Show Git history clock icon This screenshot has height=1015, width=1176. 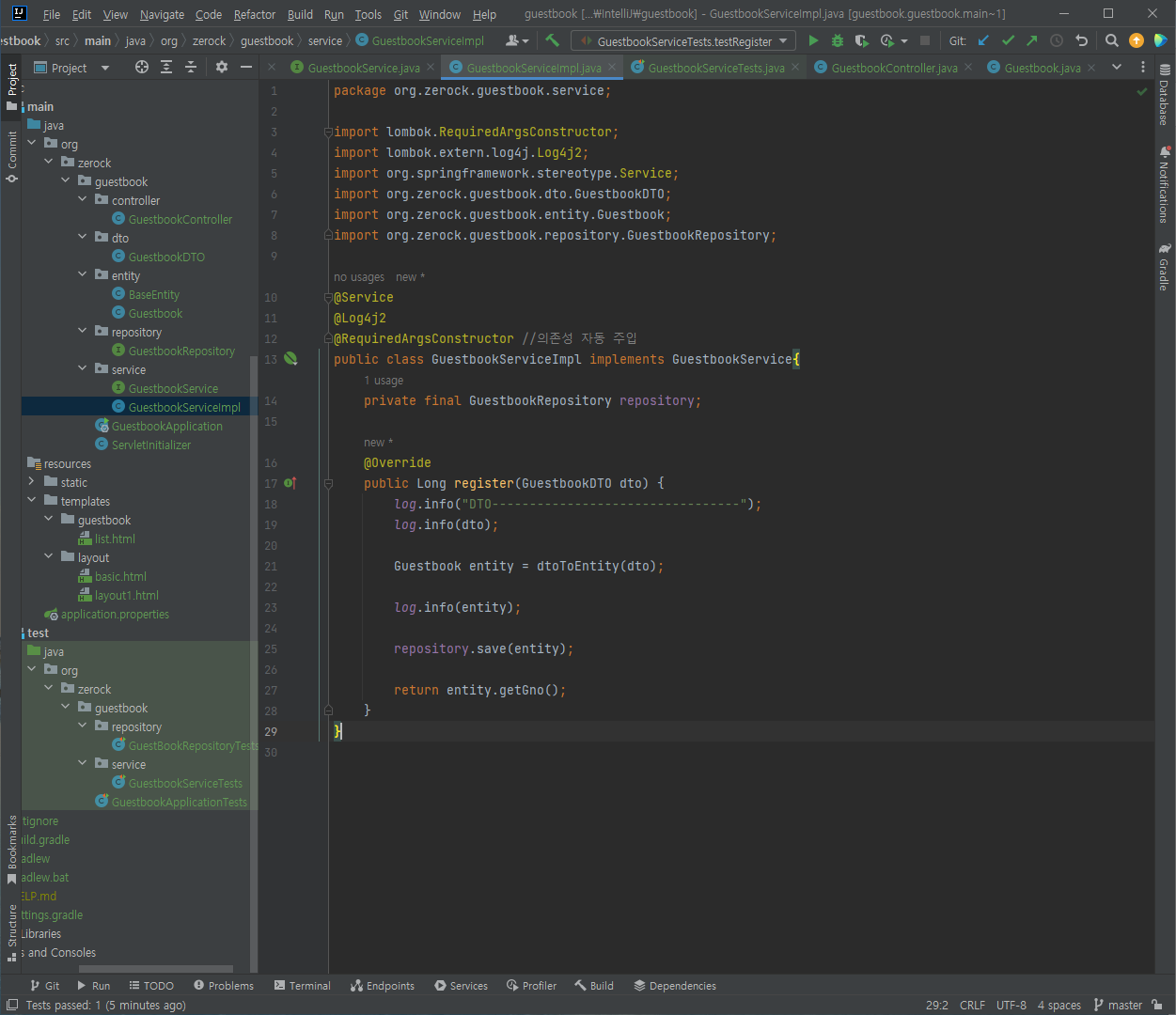click(x=1057, y=40)
